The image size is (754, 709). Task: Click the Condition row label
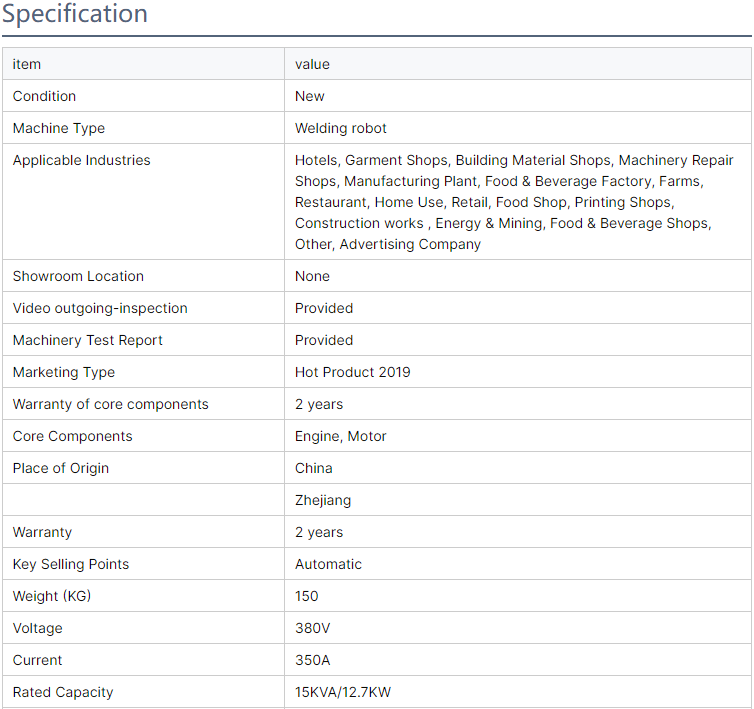click(x=44, y=96)
